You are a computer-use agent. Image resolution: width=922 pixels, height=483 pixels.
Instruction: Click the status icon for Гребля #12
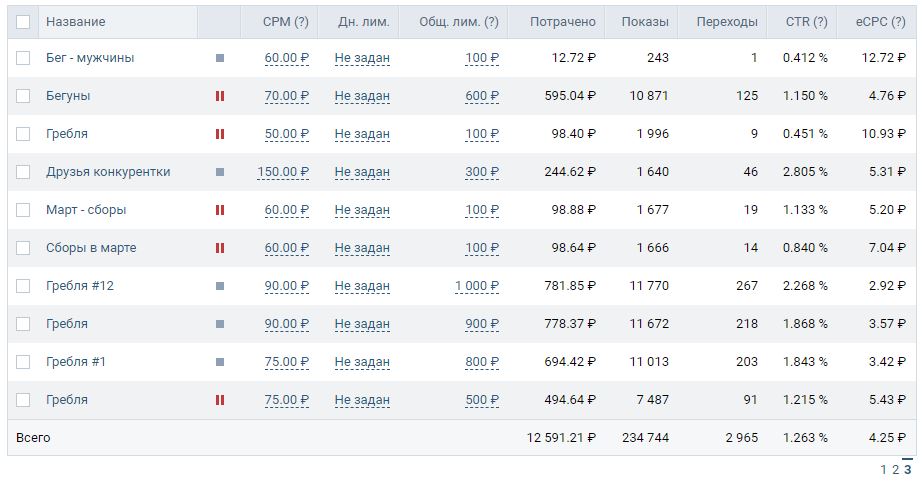pos(220,286)
